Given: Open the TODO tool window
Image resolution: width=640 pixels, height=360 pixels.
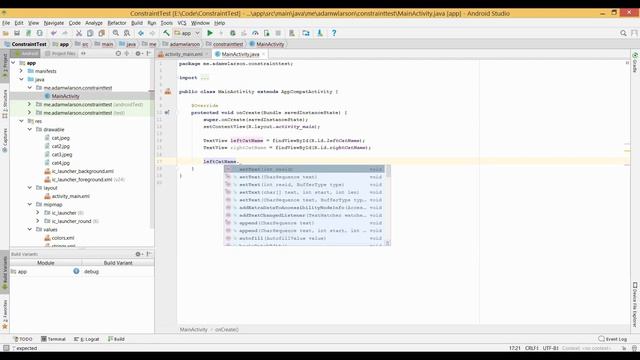Looking at the screenshot, I should [x=23, y=339].
